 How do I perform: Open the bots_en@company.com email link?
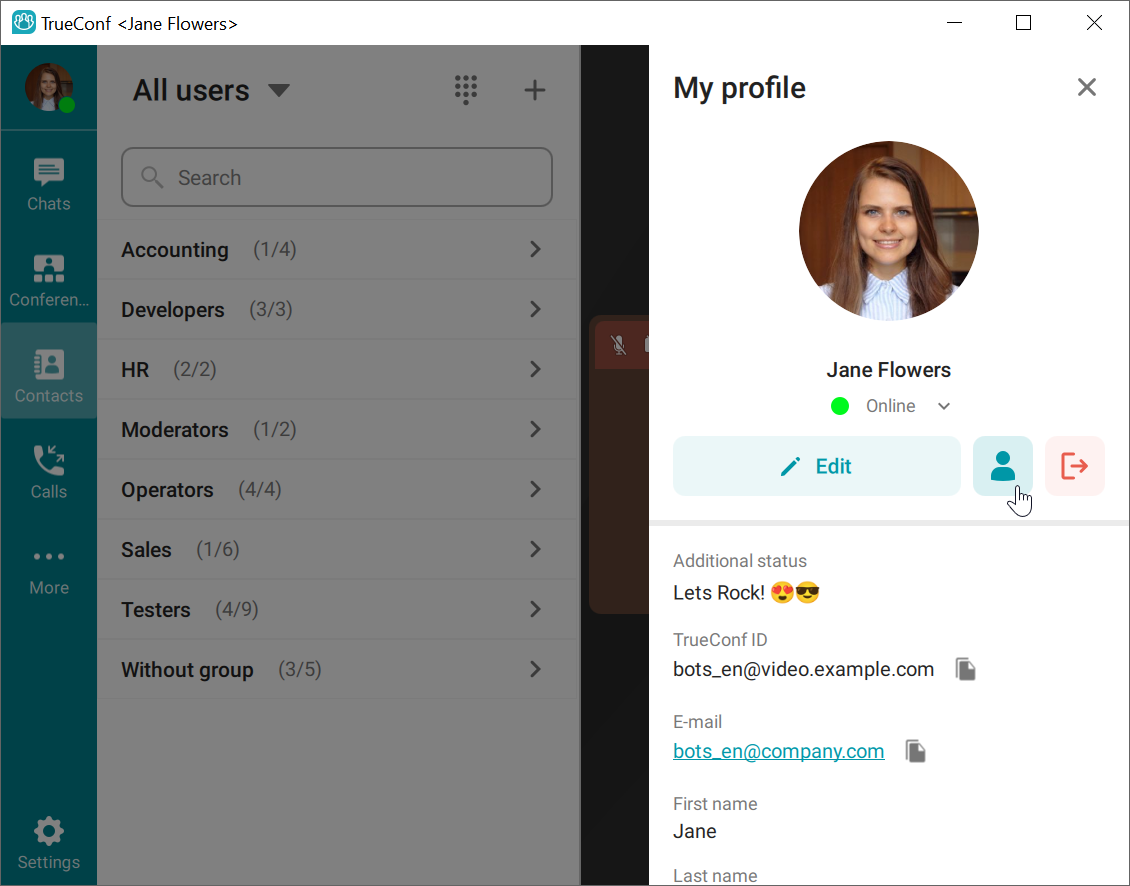778,751
